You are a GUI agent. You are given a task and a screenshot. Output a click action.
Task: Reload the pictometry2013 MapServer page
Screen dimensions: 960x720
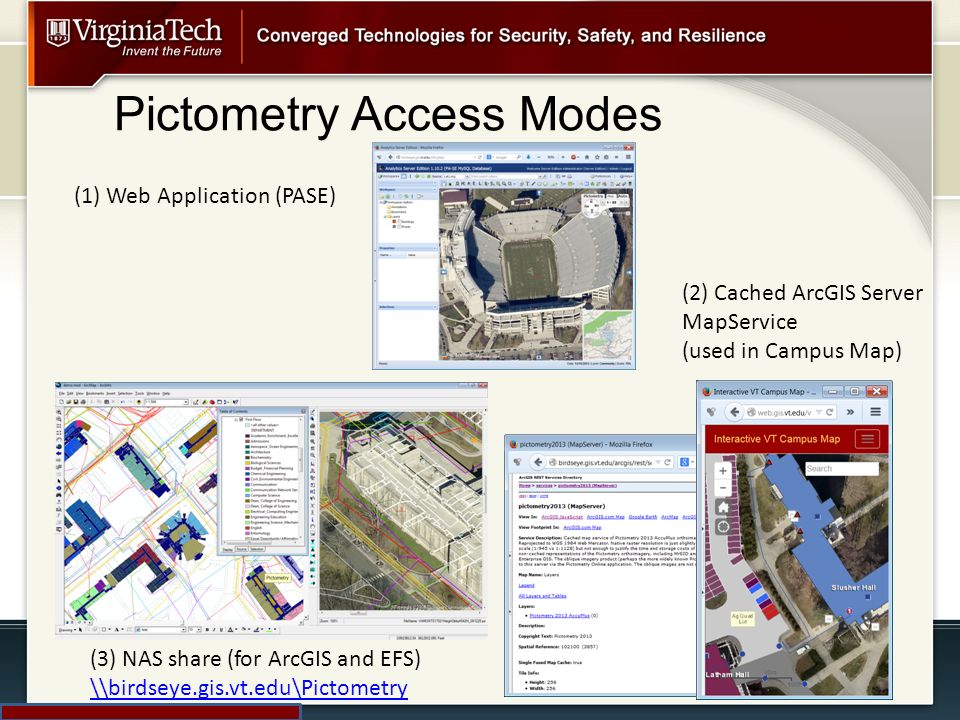(x=667, y=462)
